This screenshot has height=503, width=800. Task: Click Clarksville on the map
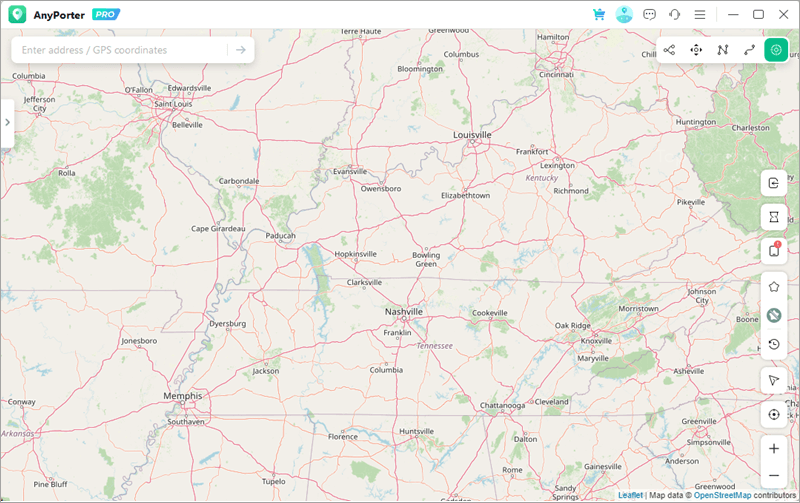364,283
